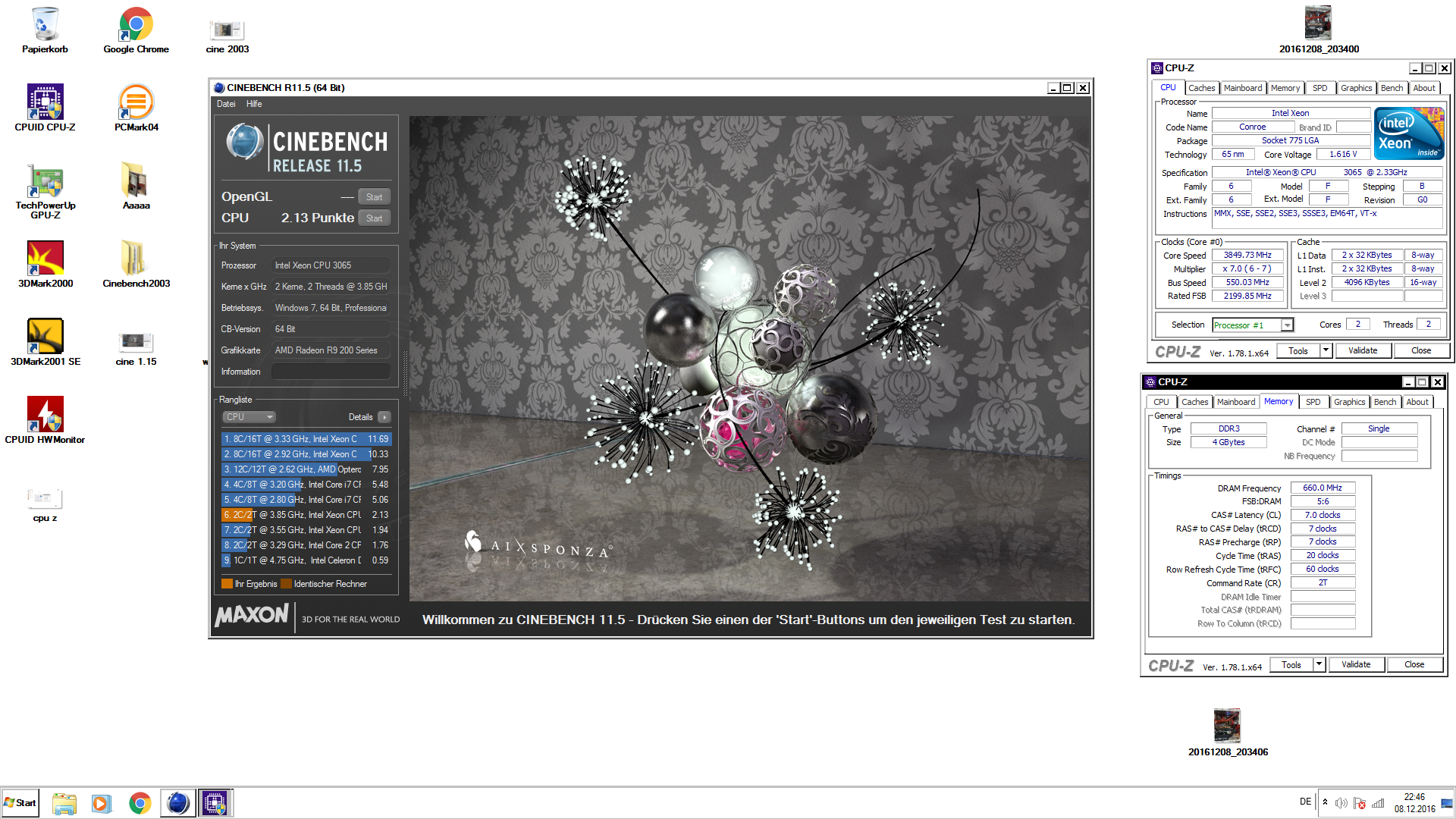Open the cine 1.15 desktop icon
Viewport: 1456px width, 819px height.
(136, 348)
